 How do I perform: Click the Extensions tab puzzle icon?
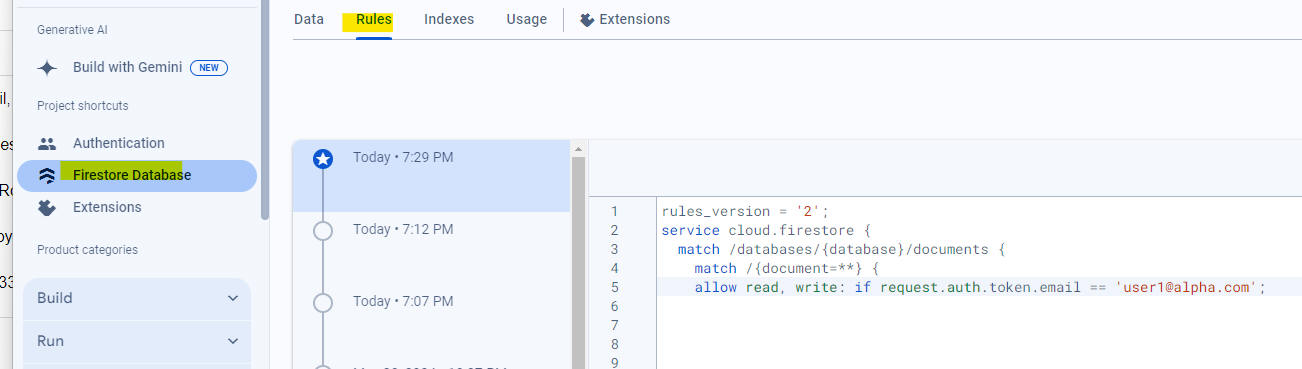[x=587, y=19]
